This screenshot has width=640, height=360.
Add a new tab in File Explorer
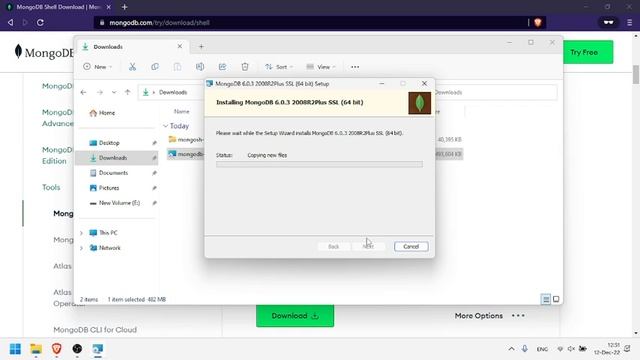(x=201, y=47)
